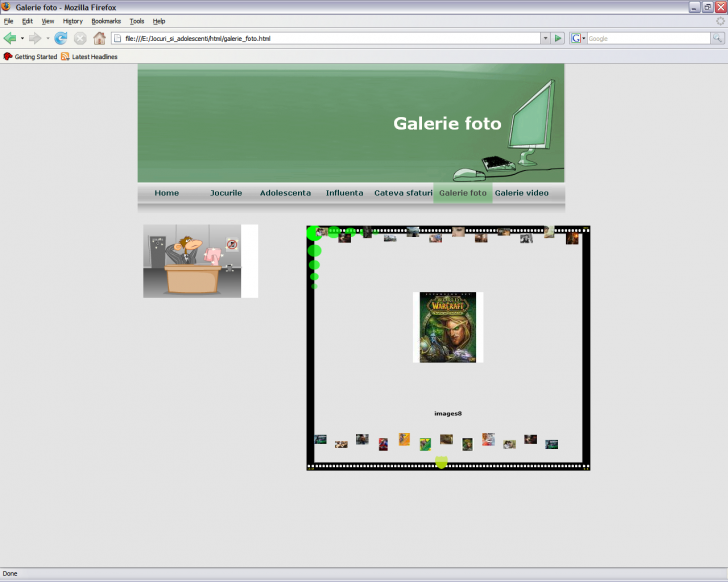Image resolution: width=728 pixels, height=582 pixels.
Task: Click the "Done" status bar text
Action: (x=10, y=574)
